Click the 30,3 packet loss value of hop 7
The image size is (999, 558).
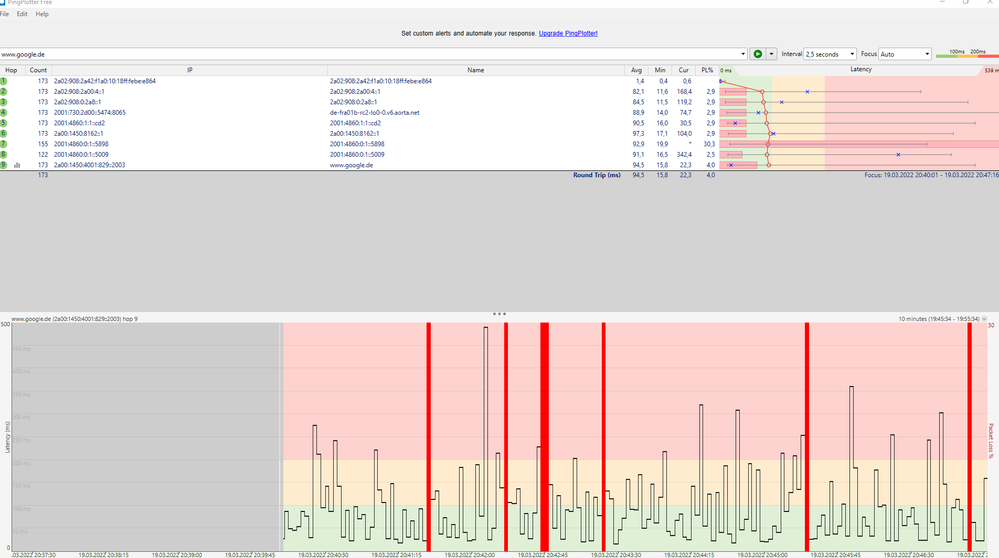pos(709,144)
